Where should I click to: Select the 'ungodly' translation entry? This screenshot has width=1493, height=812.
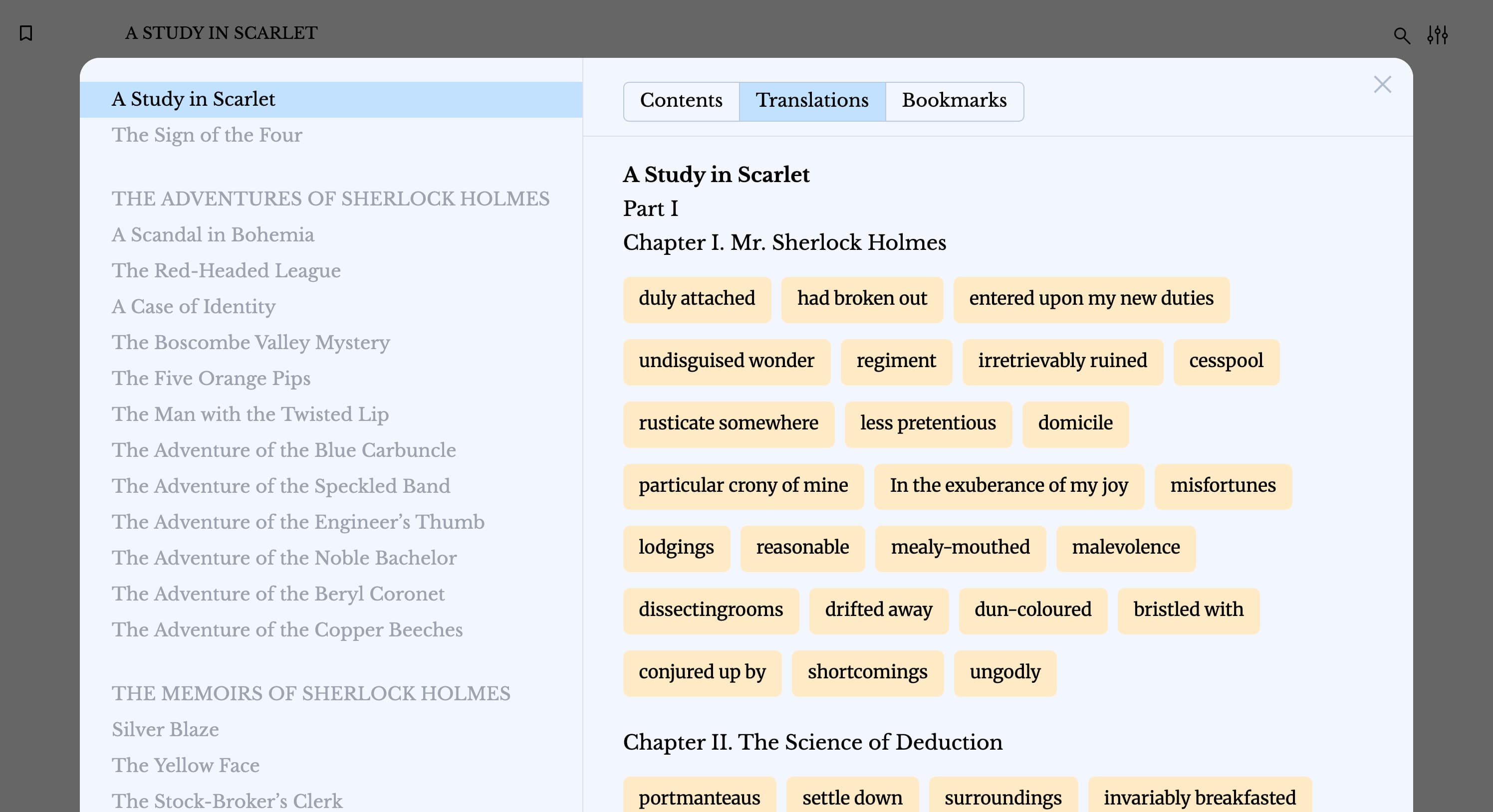pyautogui.click(x=1004, y=672)
